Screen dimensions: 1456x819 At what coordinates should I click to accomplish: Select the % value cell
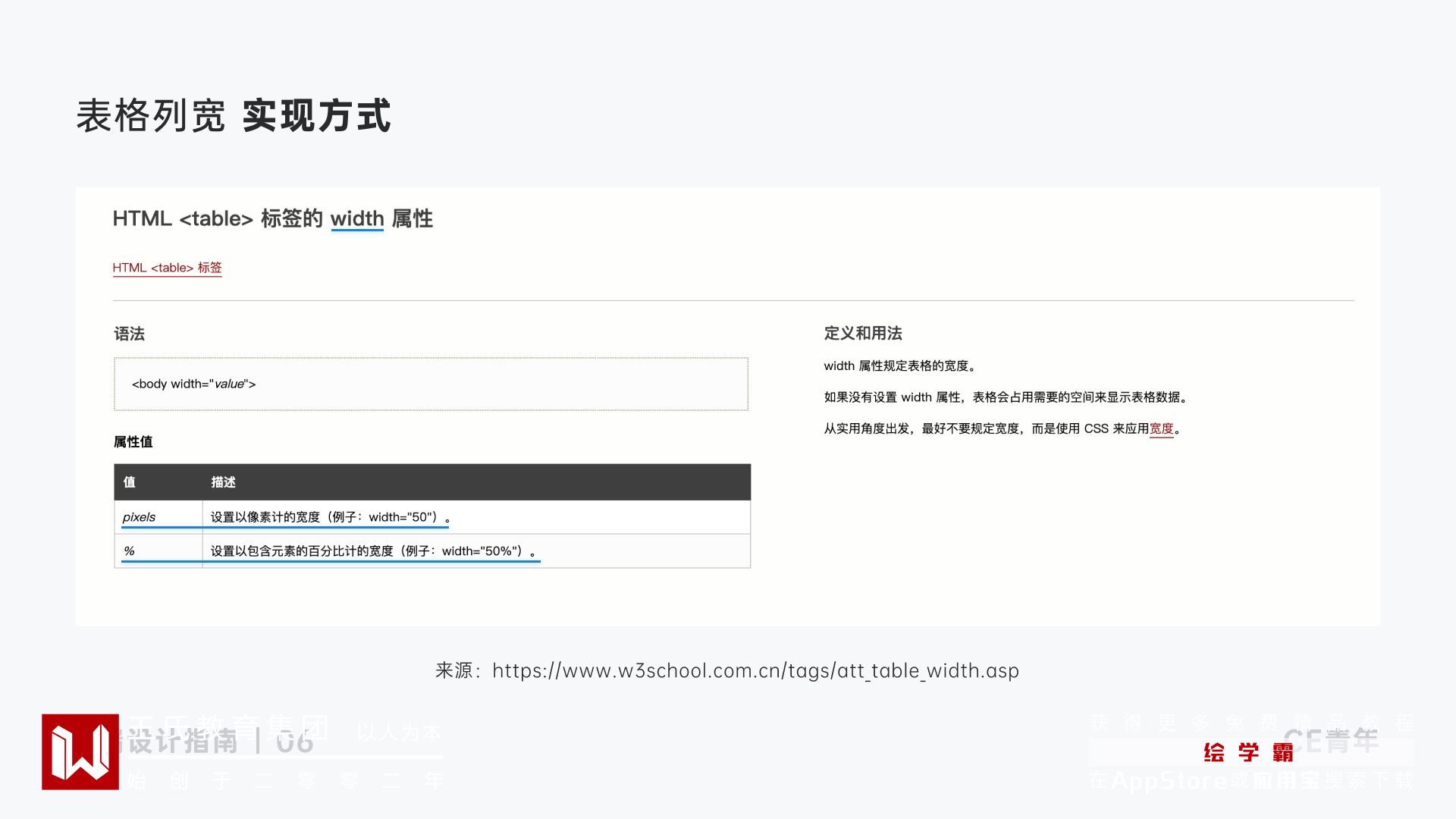tap(130, 551)
